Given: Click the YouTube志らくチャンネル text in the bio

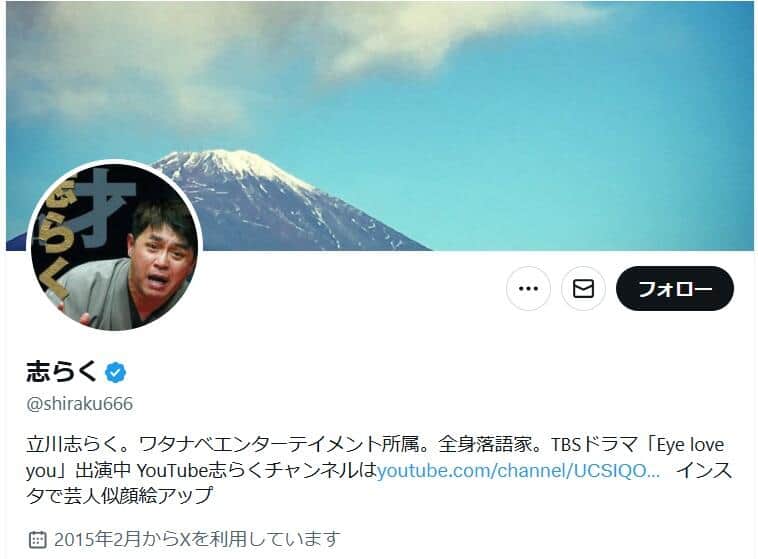Looking at the screenshot, I should [x=248, y=470].
